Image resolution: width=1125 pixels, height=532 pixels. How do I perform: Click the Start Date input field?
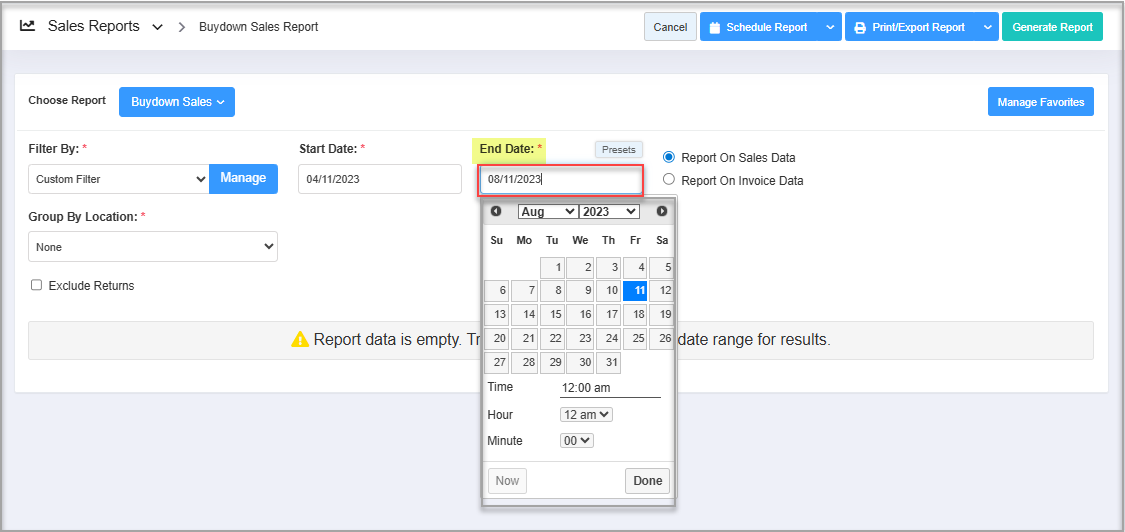tap(380, 179)
